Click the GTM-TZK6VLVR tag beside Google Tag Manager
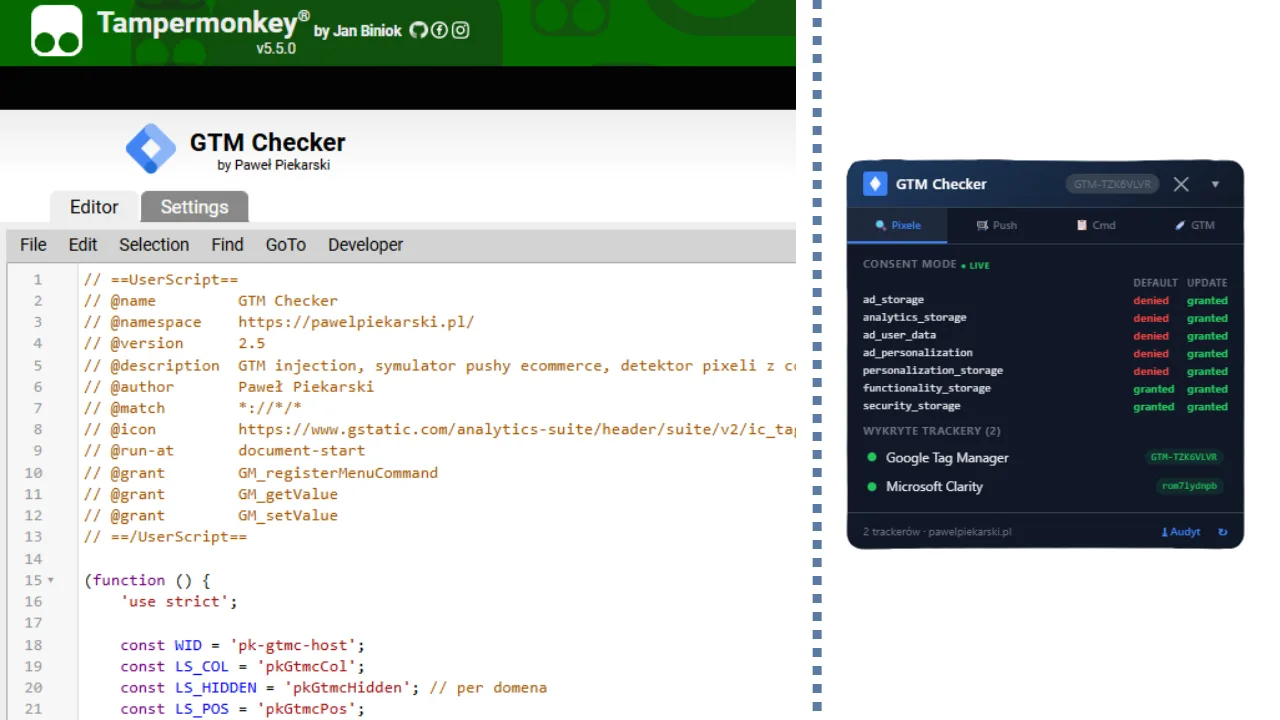Viewport: 1280px width, 720px height. 1184,458
